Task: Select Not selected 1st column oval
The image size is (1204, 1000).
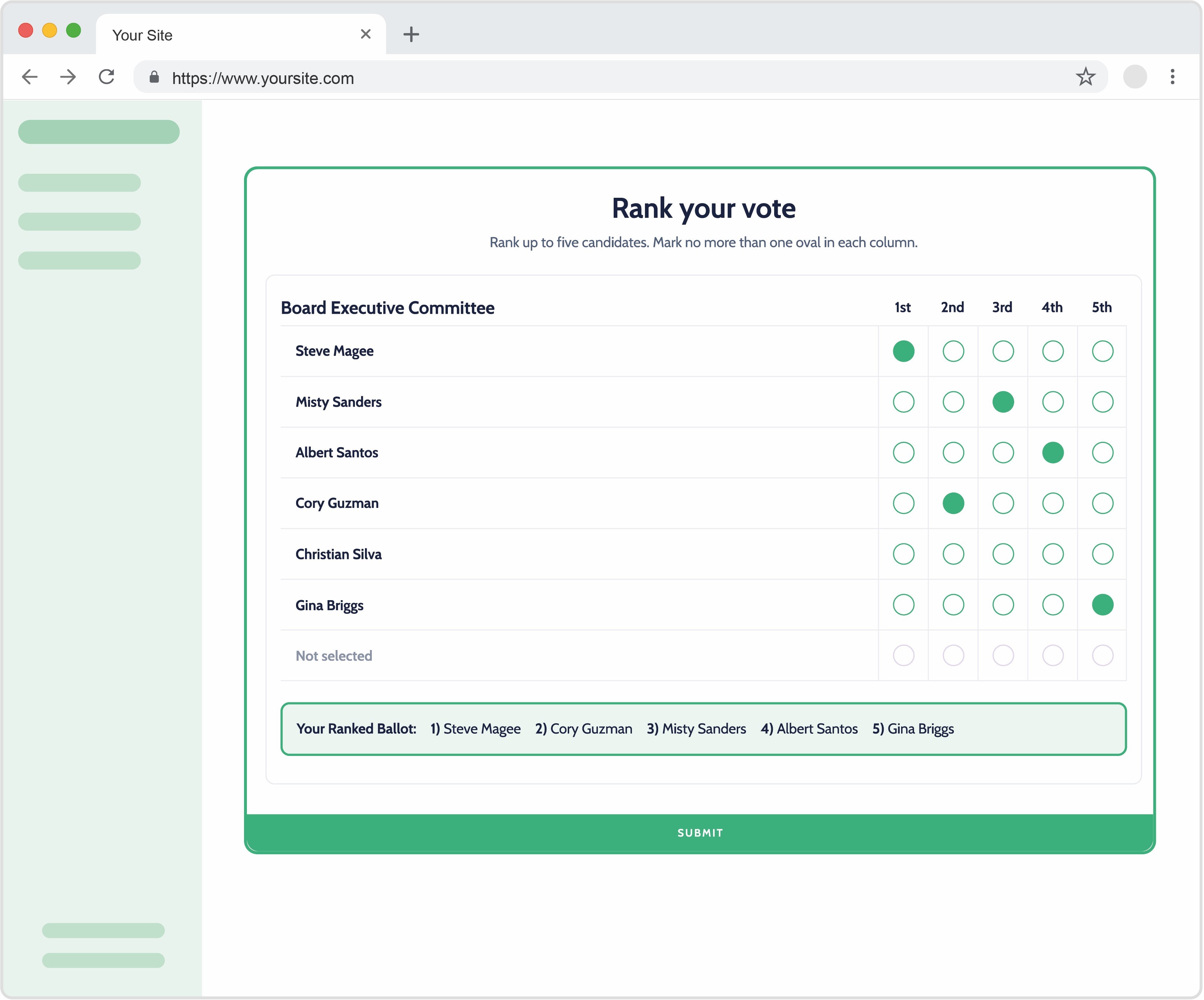Action: point(904,655)
